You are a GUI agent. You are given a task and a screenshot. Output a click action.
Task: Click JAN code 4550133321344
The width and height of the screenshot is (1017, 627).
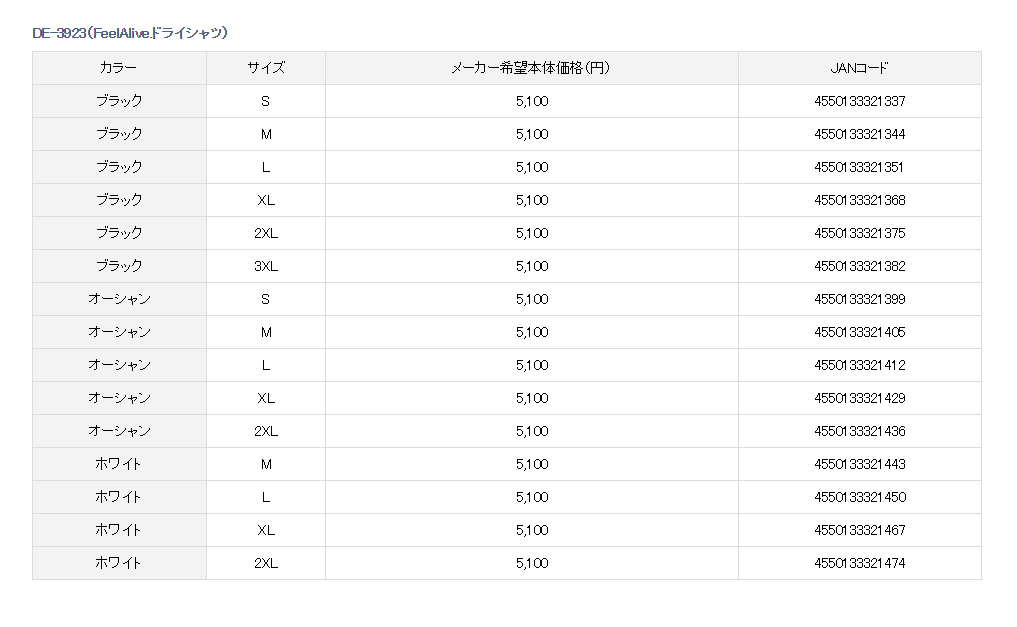pos(859,134)
